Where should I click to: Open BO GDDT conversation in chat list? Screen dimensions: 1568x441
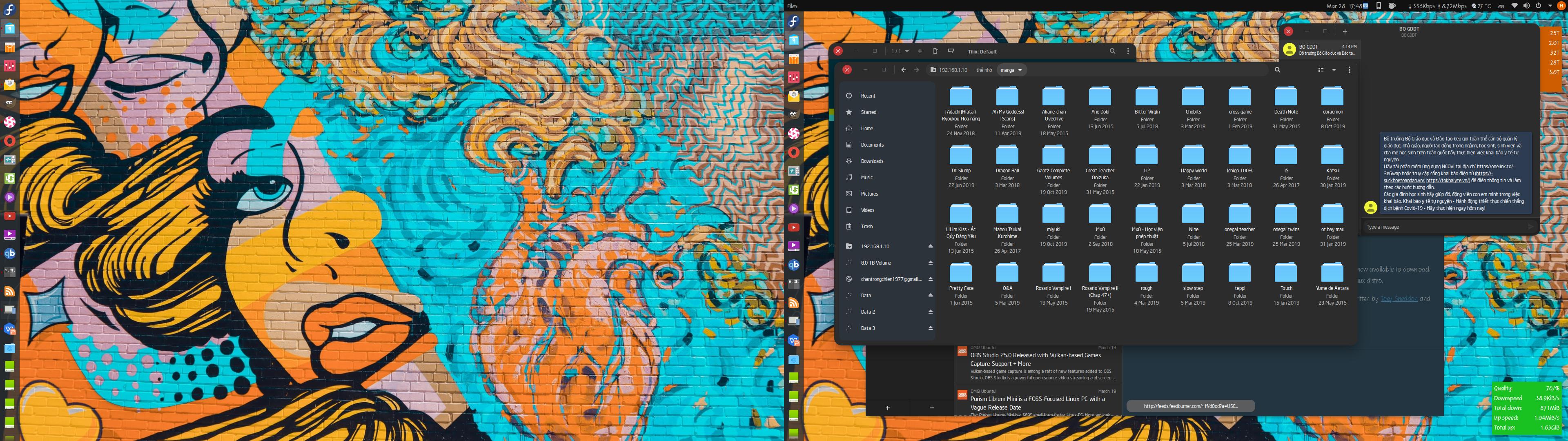[x=1320, y=50]
